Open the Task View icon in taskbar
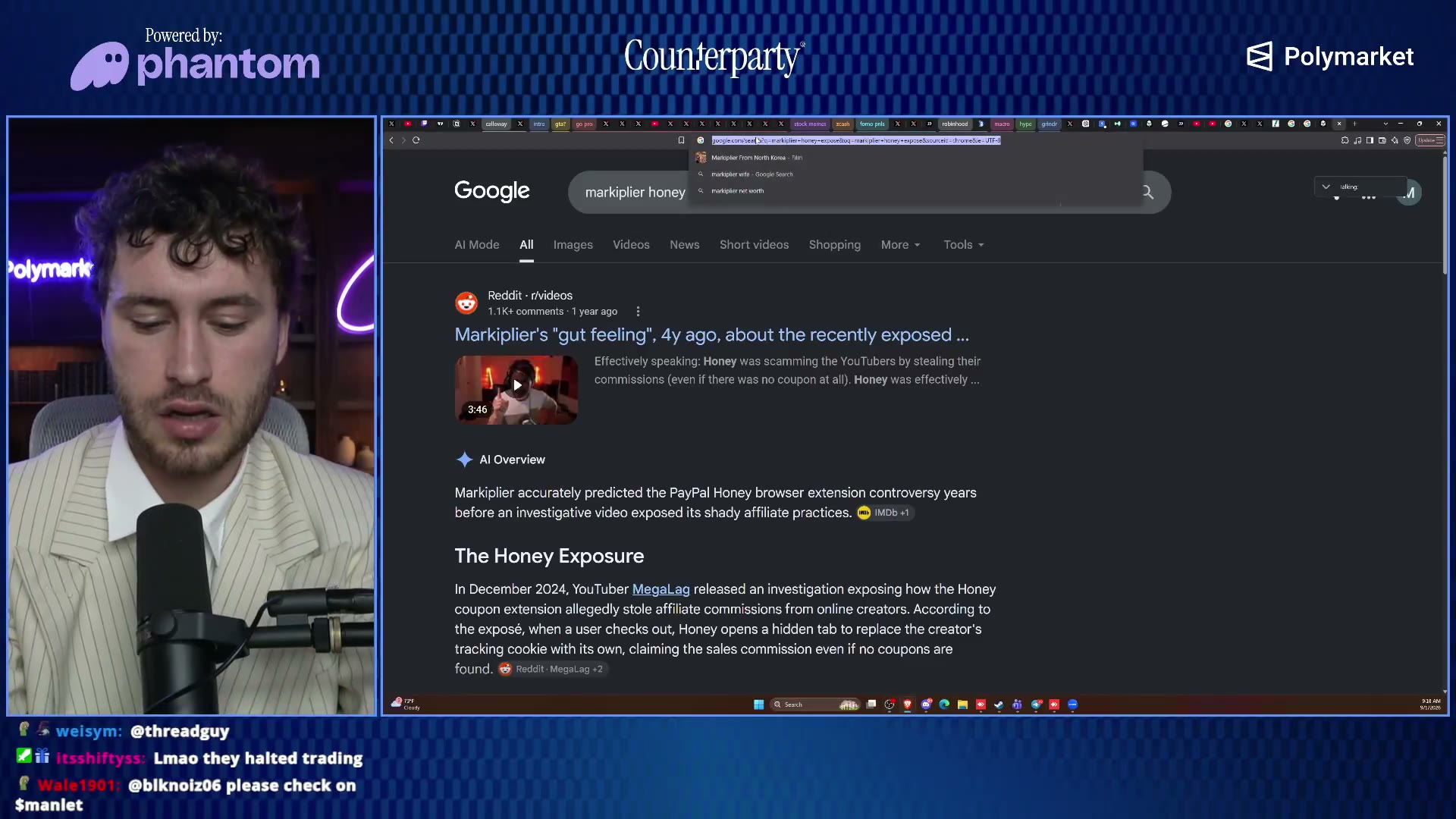1456x819 pixels. pos(871,704)
